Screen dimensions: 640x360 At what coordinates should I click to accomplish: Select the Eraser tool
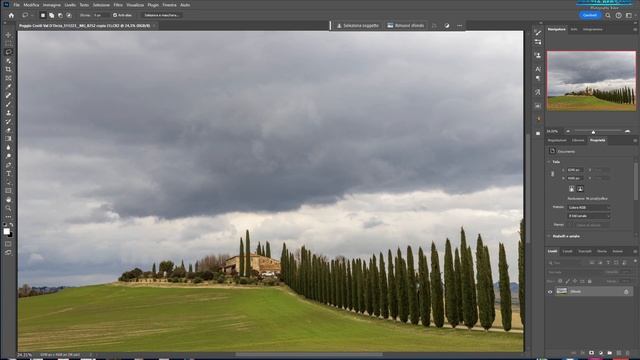(x=8, y=130)
